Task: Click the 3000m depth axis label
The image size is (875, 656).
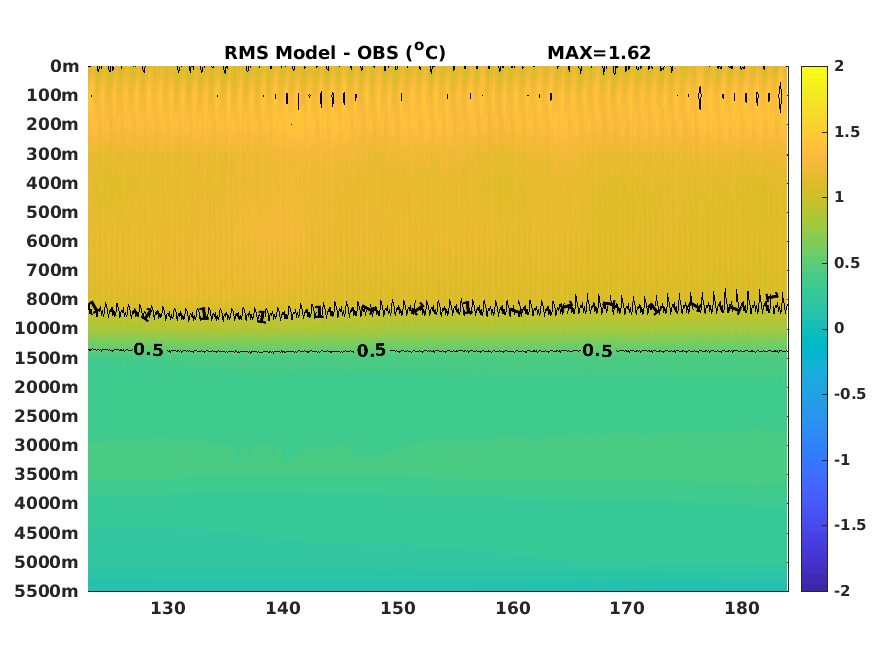Action: point(47,445)
